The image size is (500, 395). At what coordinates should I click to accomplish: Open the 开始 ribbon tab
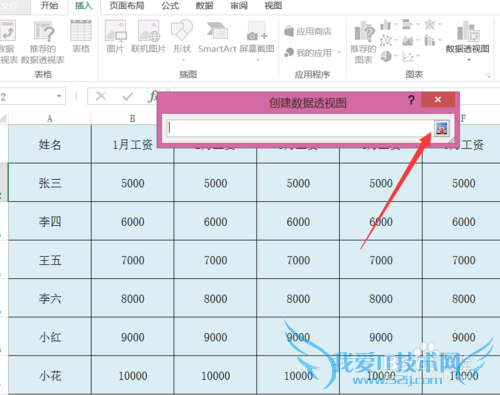[x=49, y=6]
